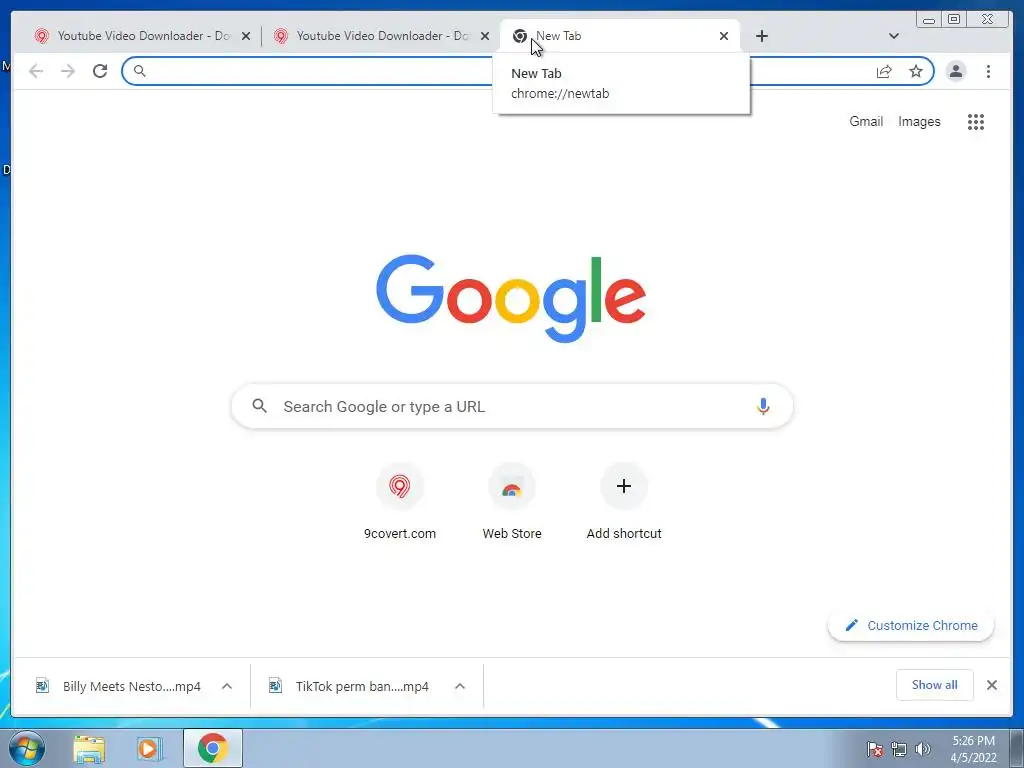
Task: Focus the Search Google or type a URL box
Action: (x=512, y=406)
